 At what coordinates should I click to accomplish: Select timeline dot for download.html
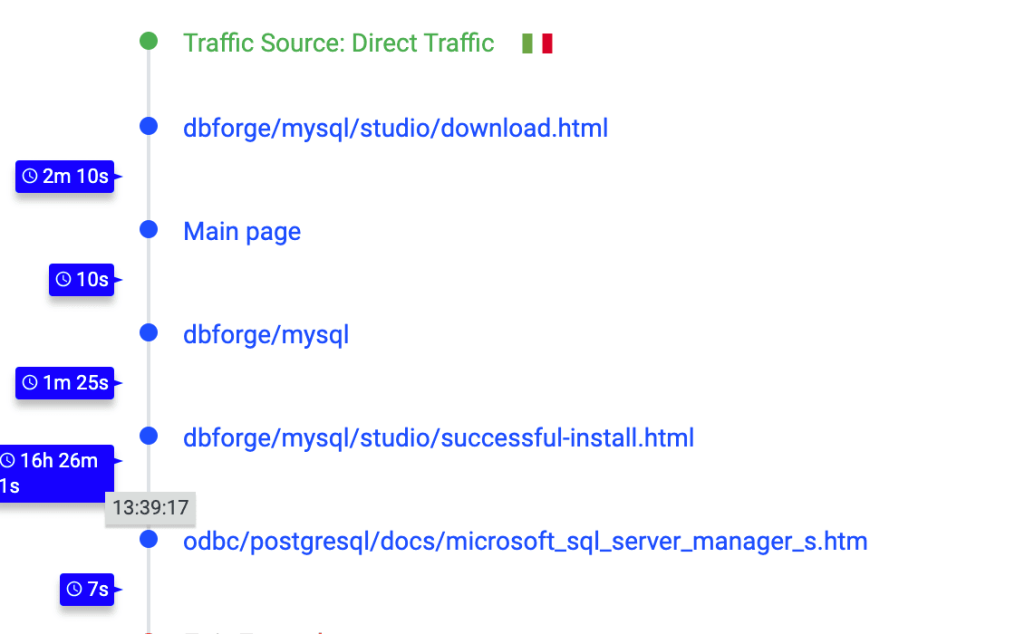(149, 126)
